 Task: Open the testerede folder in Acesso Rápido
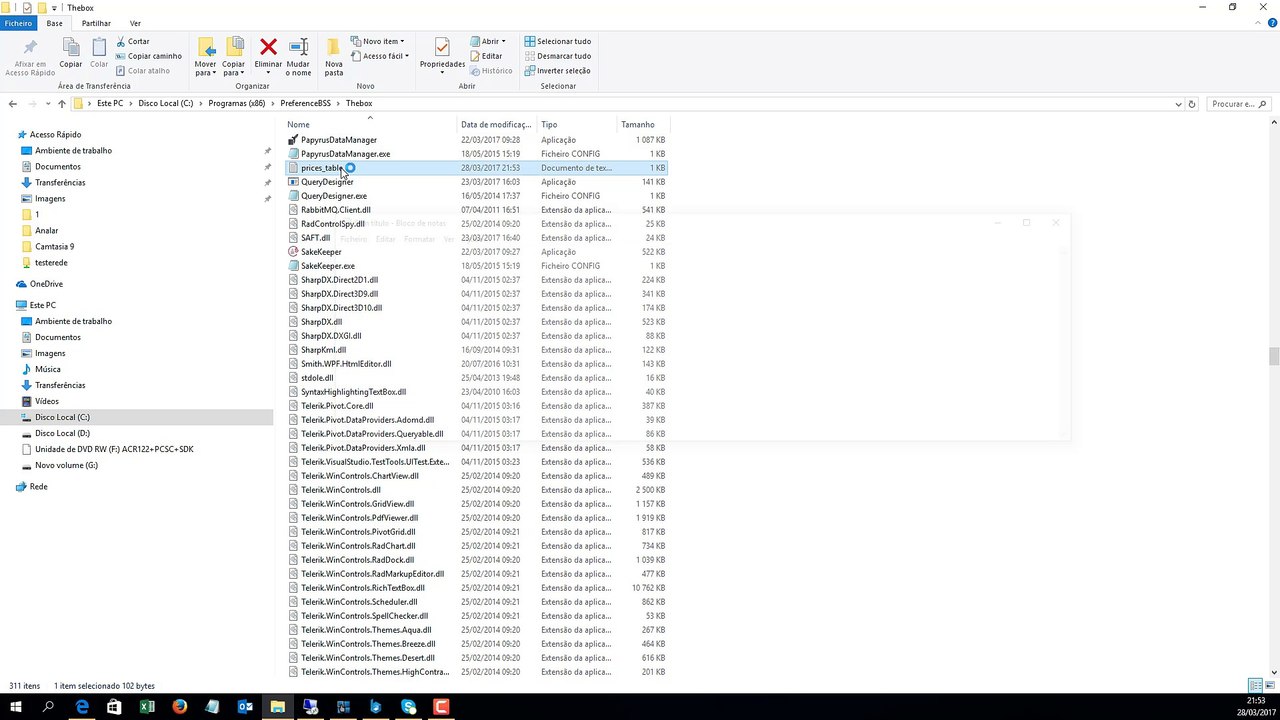click(50, 262)
